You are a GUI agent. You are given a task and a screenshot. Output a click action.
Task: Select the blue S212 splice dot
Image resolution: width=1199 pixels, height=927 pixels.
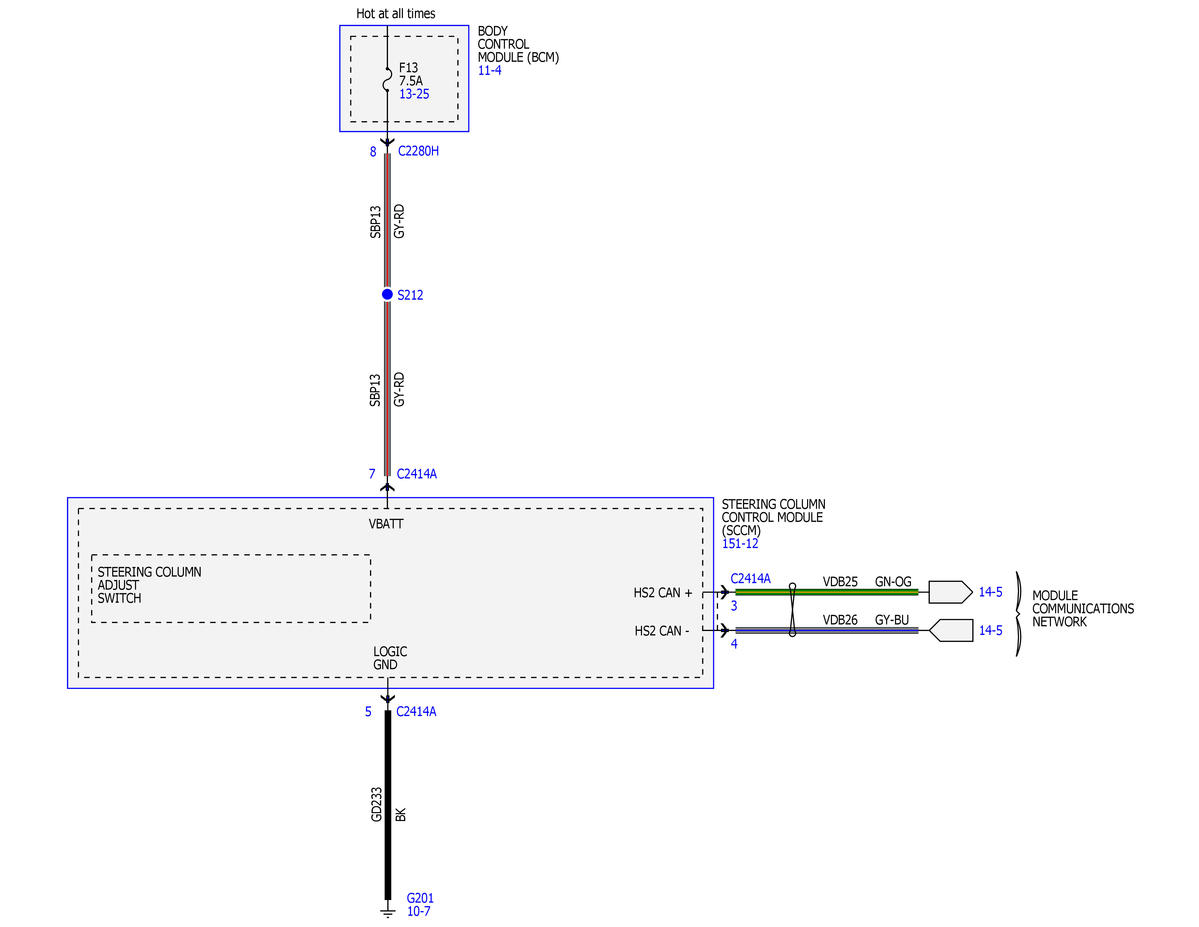(387, 294)
